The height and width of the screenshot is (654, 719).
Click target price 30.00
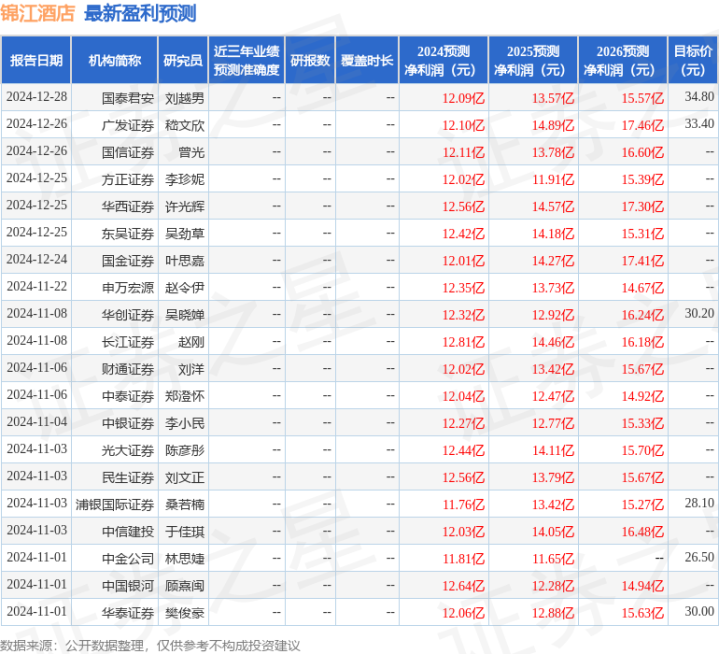point(699,611)
